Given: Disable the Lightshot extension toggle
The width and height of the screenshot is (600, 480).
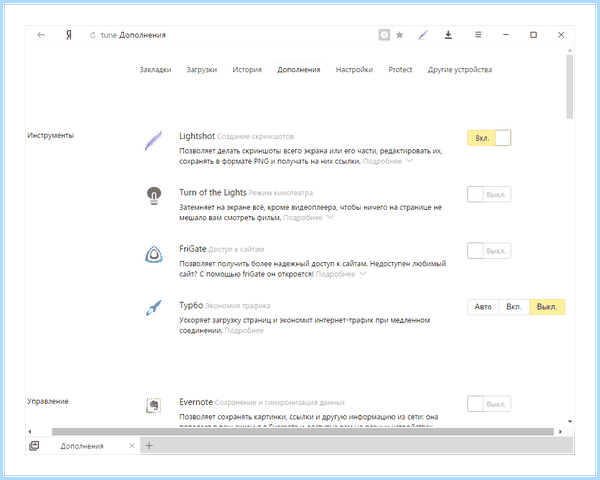Looking at the screenshot, I should pyautogui.click(x=489, y=138).
